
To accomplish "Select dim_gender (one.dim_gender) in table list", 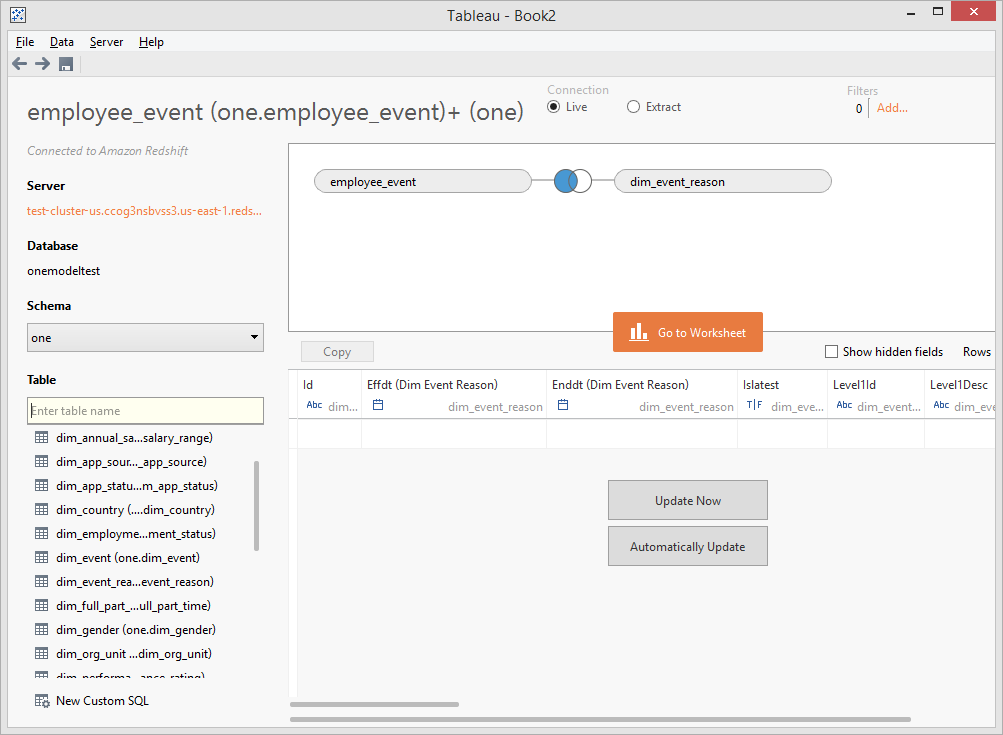I will (136, 630).
